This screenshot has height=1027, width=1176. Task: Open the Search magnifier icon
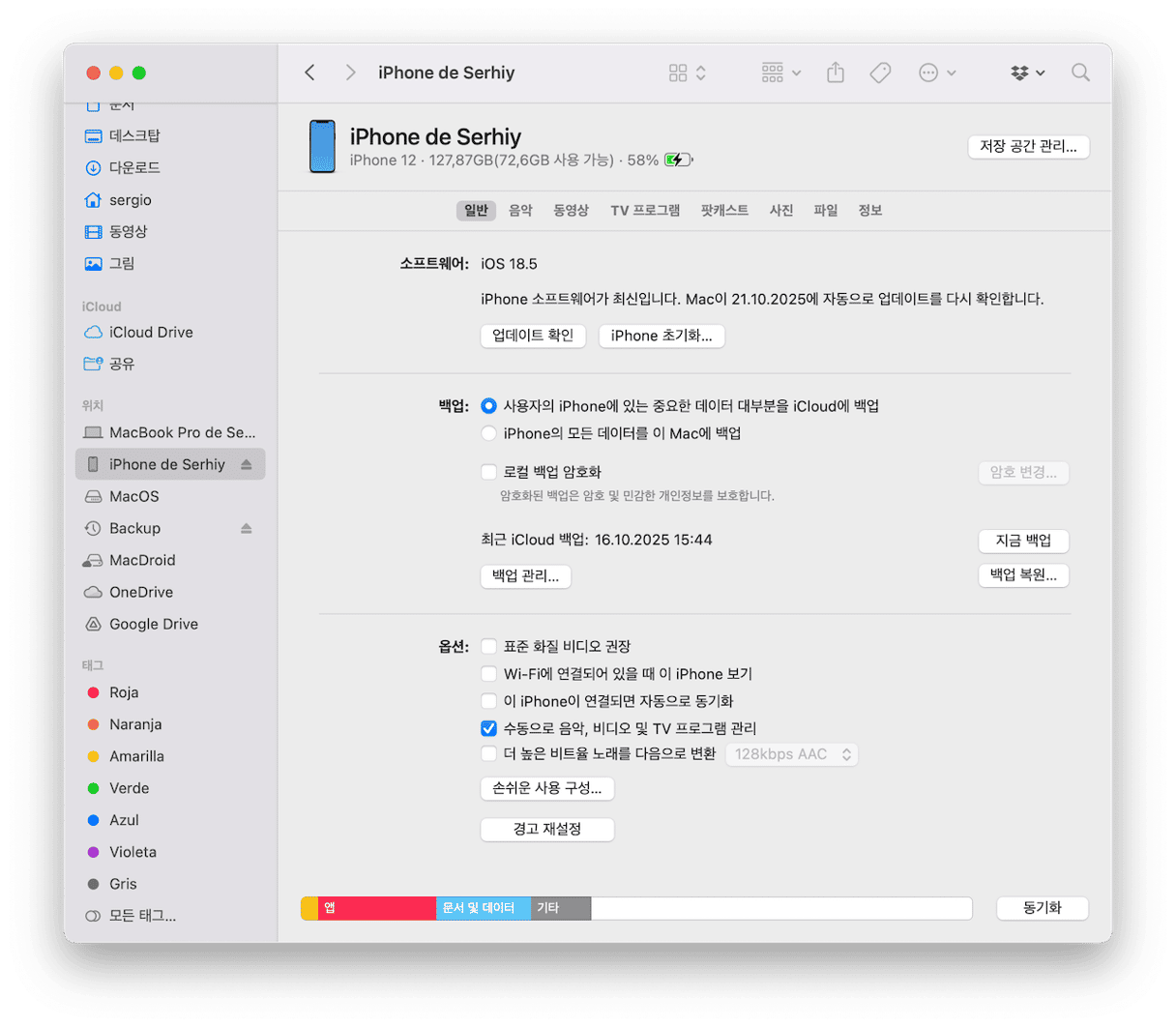pos(1080,73)
